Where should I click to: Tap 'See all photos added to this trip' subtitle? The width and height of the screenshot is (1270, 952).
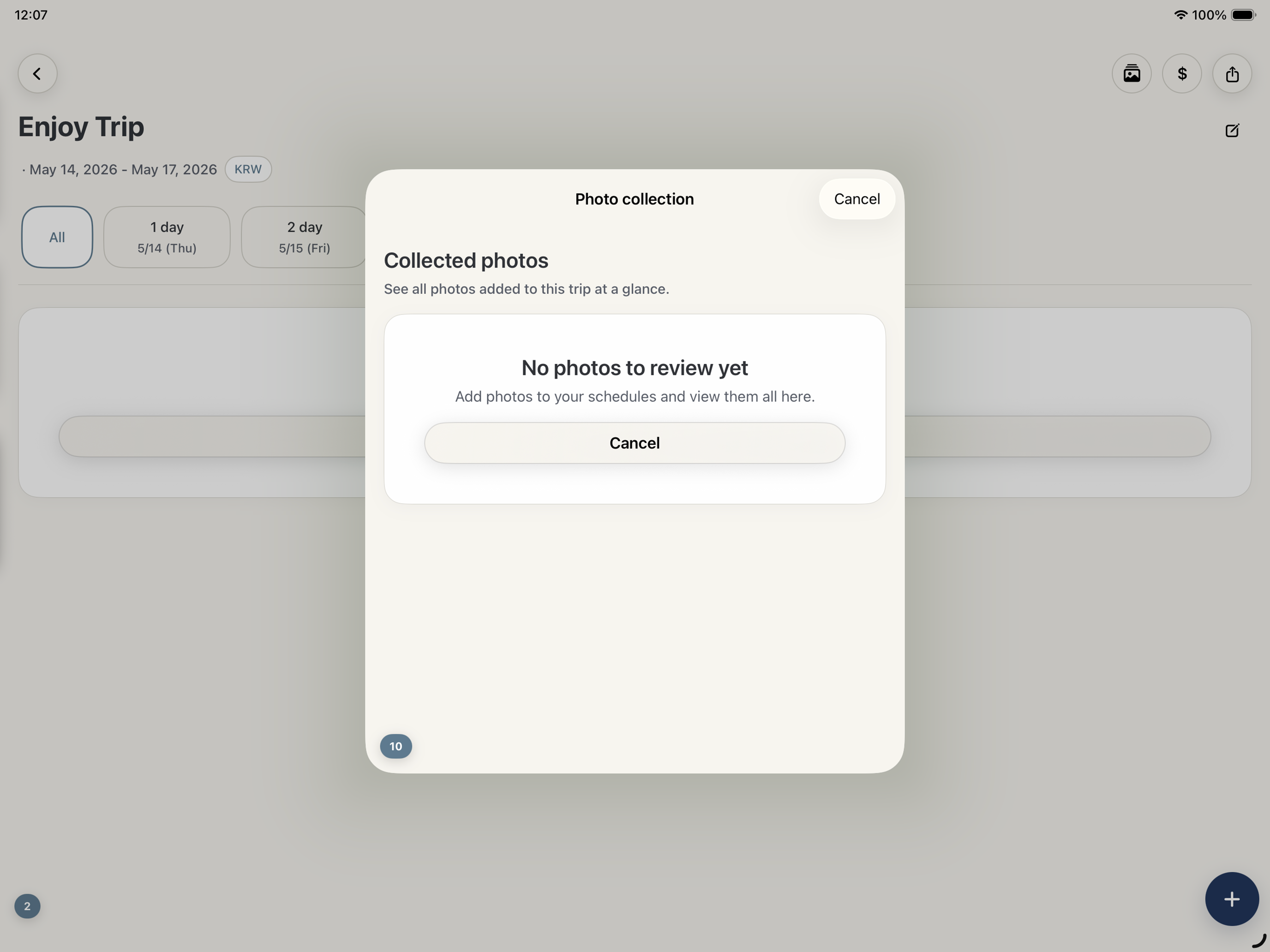[x=526, y=289]
